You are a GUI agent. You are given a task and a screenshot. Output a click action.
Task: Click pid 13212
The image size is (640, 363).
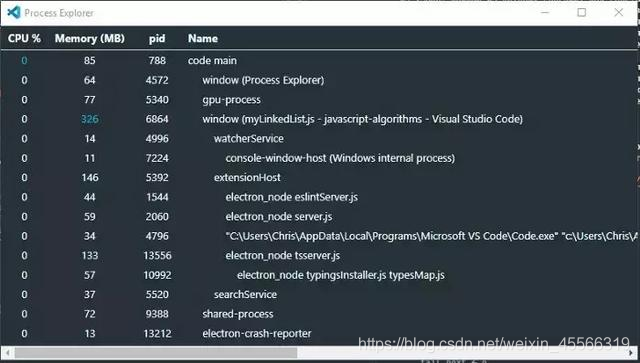157,334
